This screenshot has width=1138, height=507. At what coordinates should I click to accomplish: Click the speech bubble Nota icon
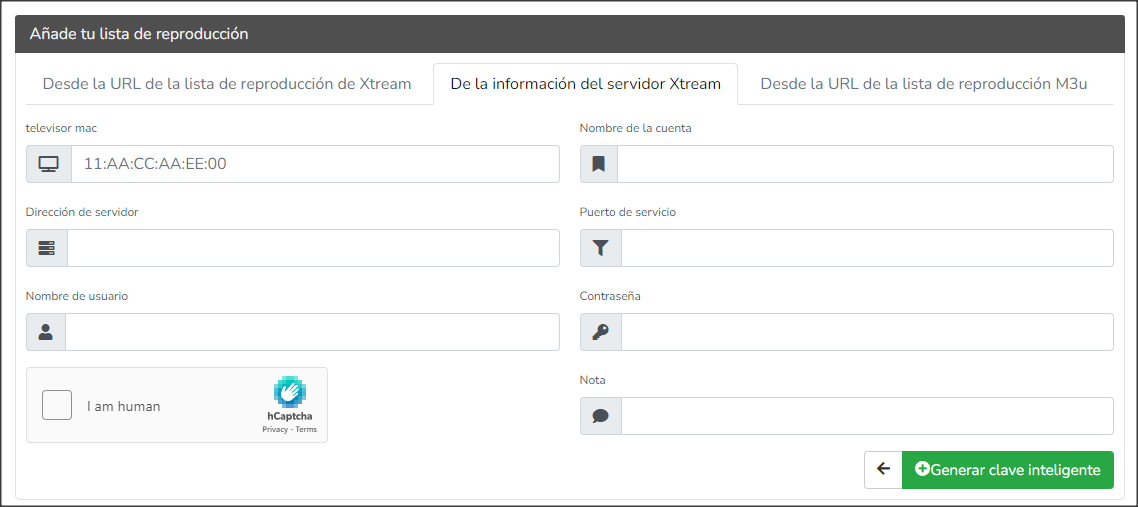pos(600,416)
